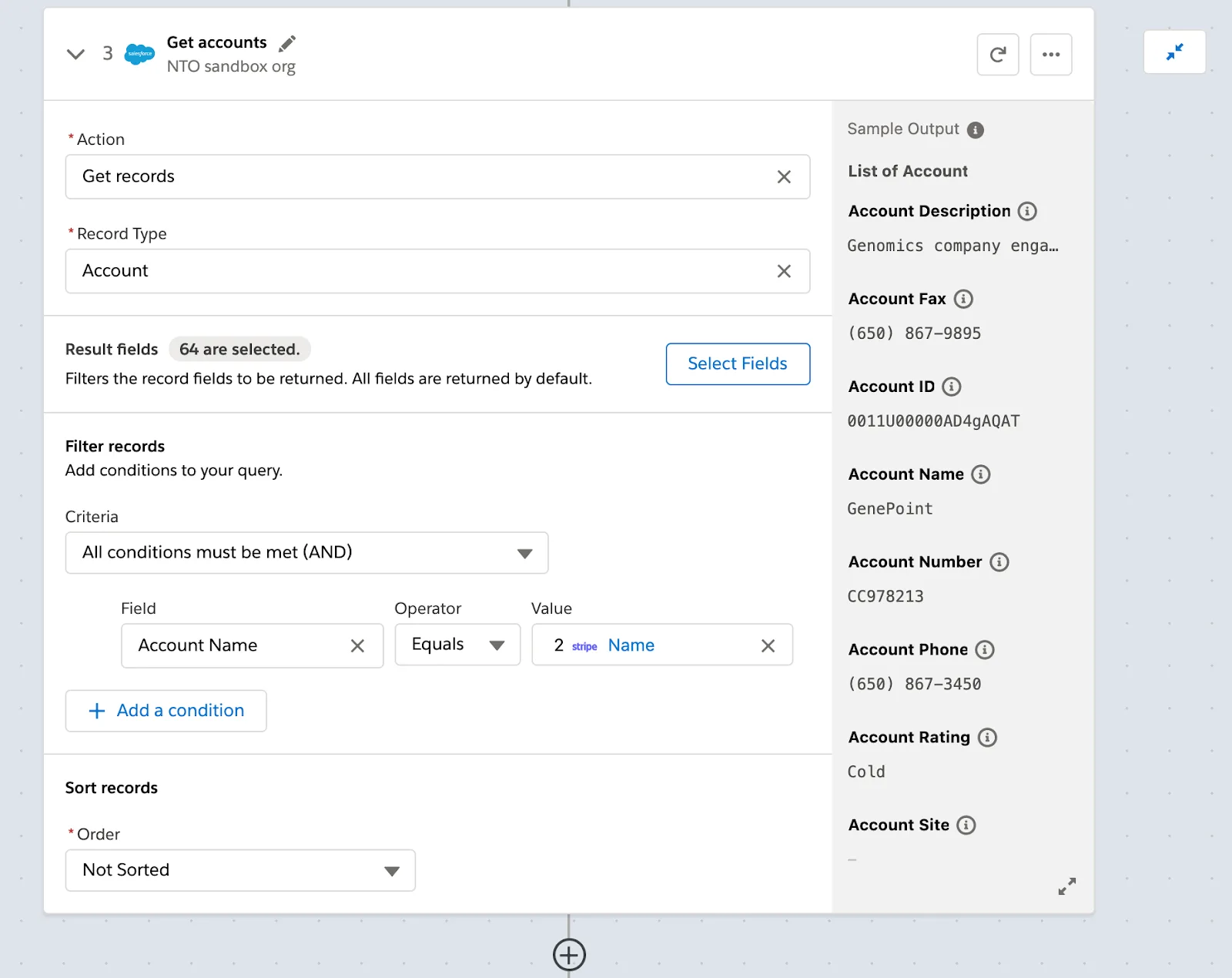Click the Name datapill in the Value field

(631, 645)
